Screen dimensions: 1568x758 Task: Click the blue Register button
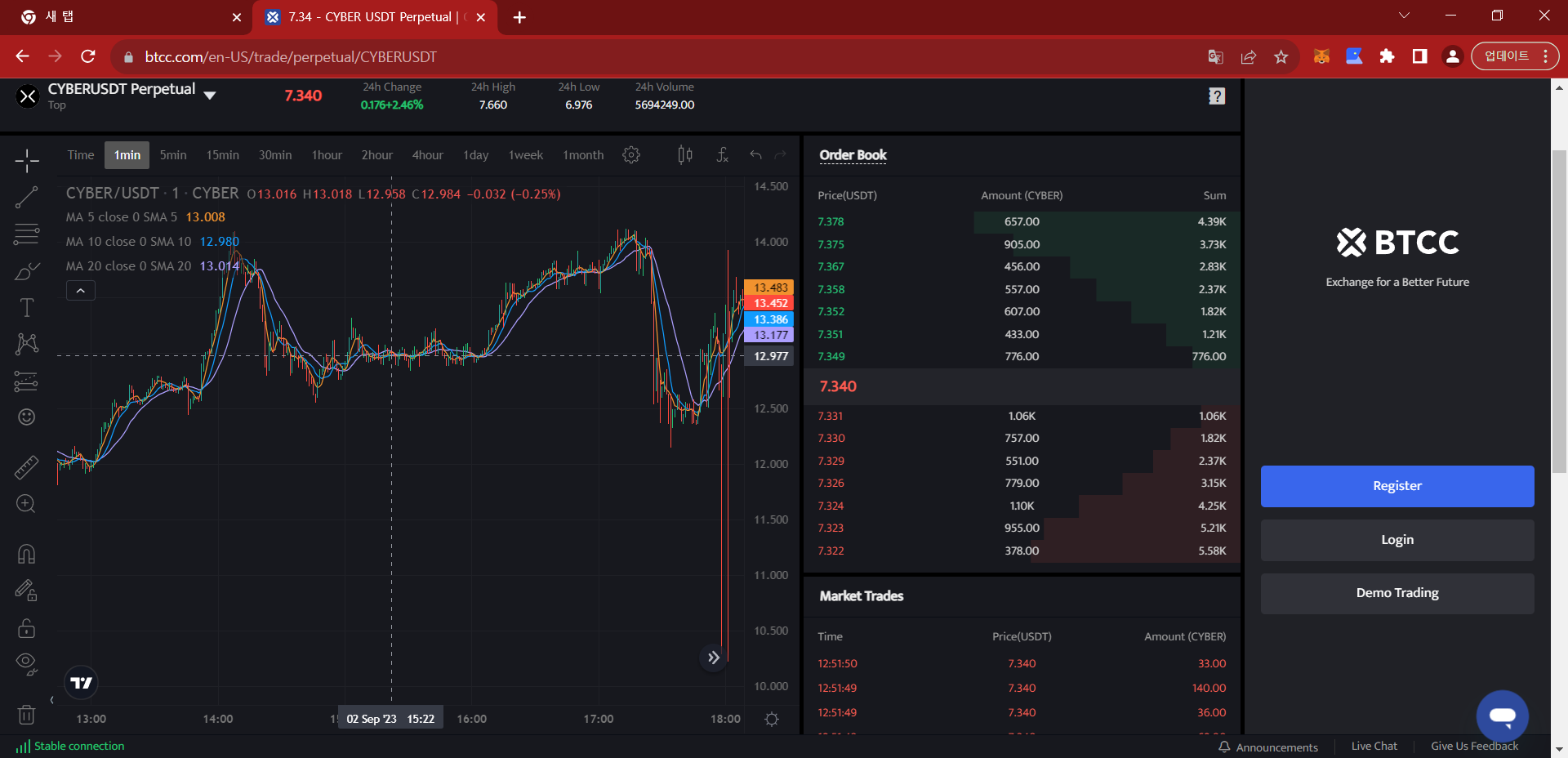click(1396, 486)
